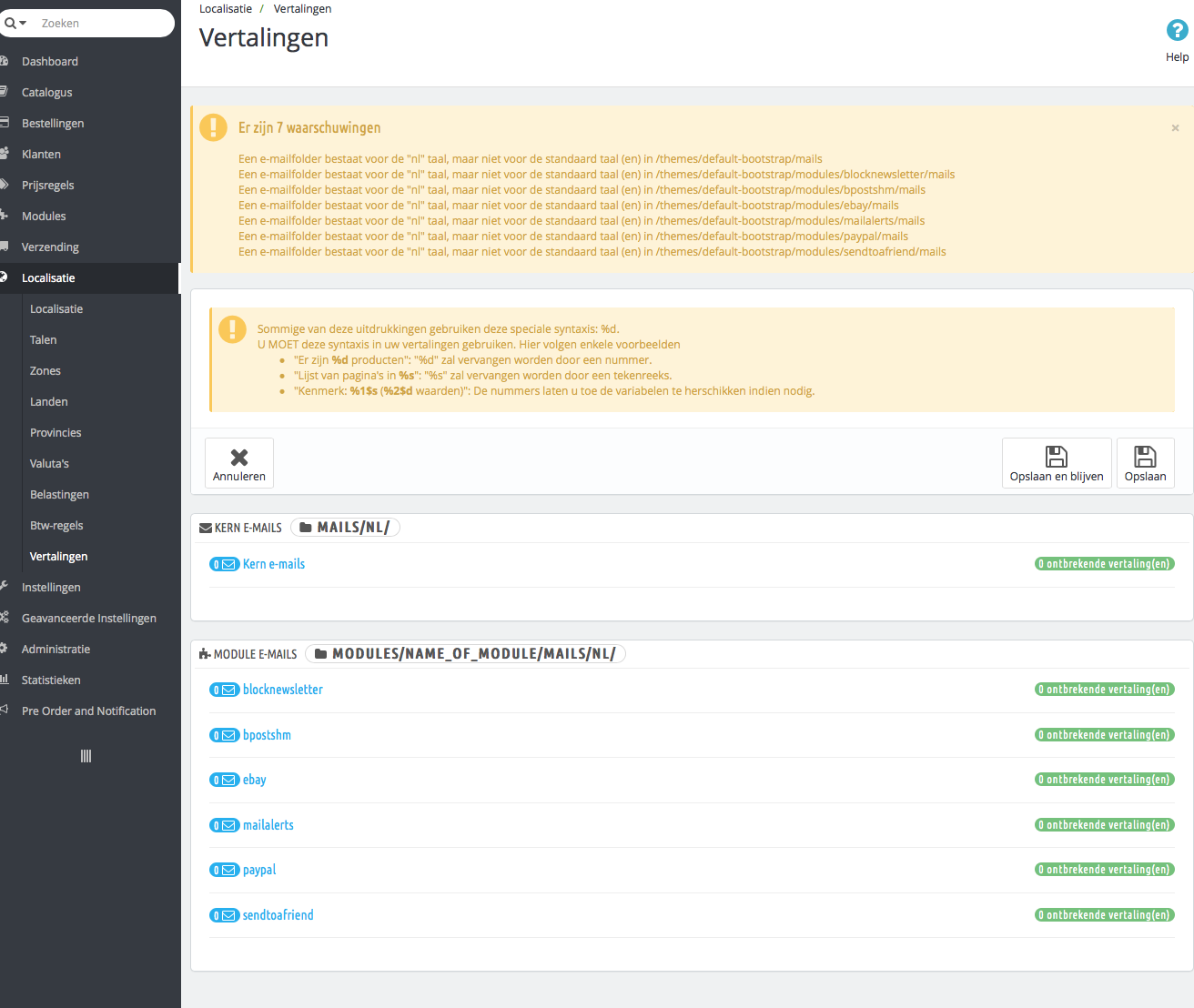Screen dimensions: 1194x1008
Task: Open the Provincies submenu entry
Action: [x=56, y=433]
